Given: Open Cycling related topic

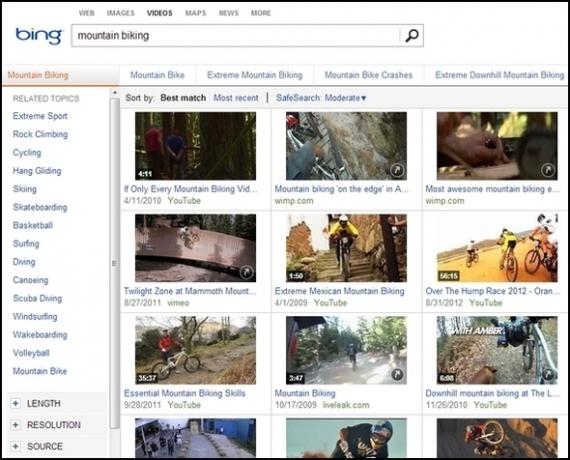Looking at the screenshot, I should [x=27, y=153].
